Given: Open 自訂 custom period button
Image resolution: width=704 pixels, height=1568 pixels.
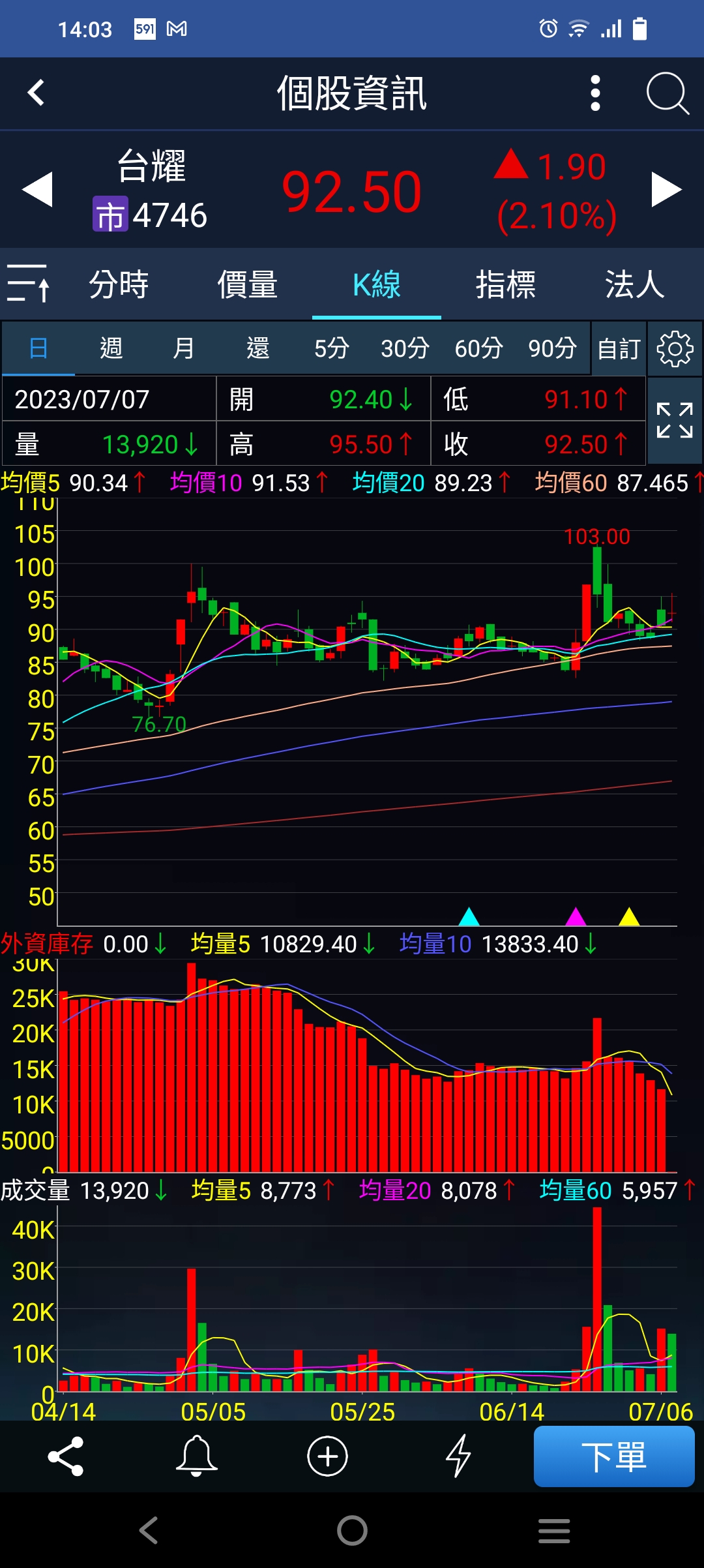Looking at the screenshot, I should [619, 349].
